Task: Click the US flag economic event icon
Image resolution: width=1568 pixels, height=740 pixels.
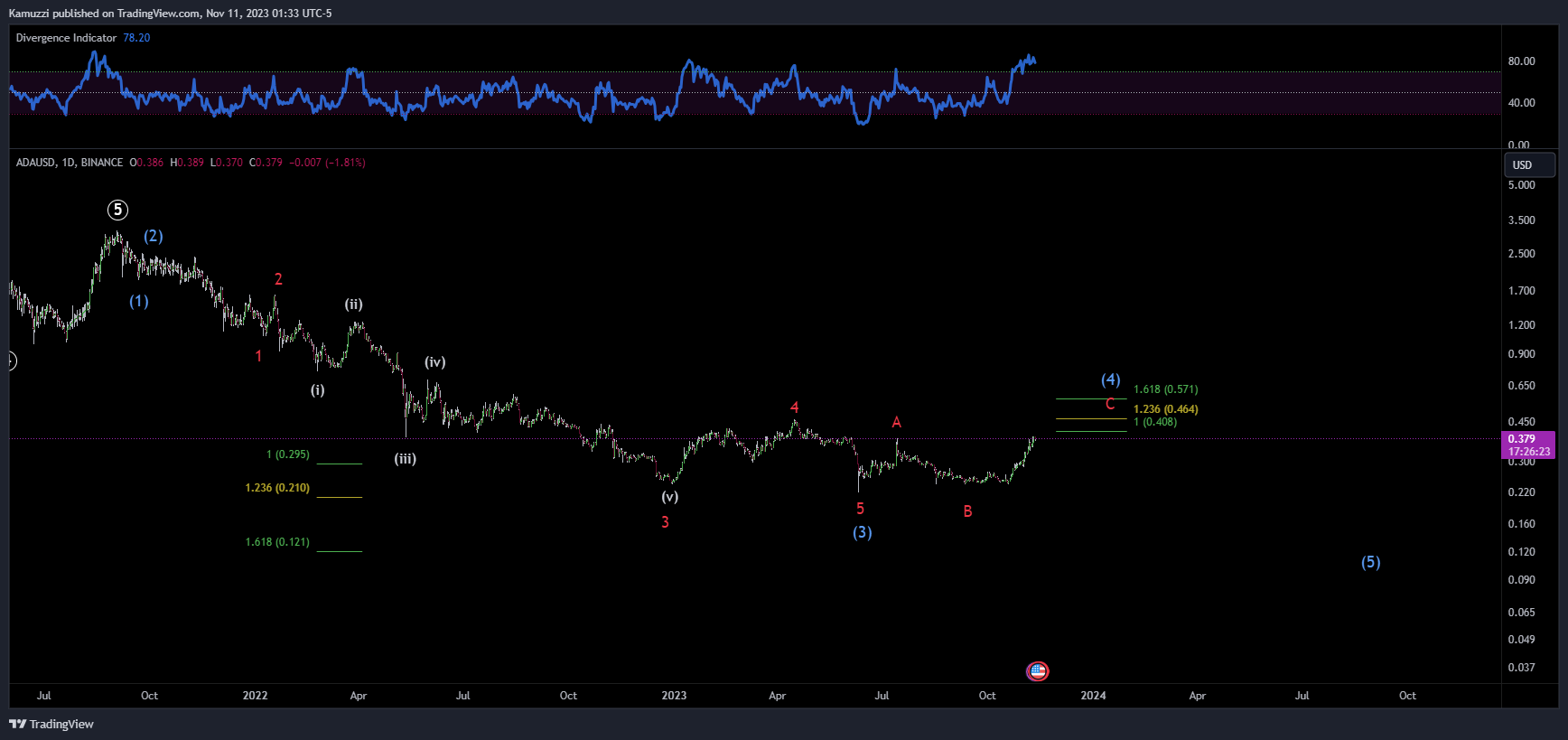Action: [1038, 671]
